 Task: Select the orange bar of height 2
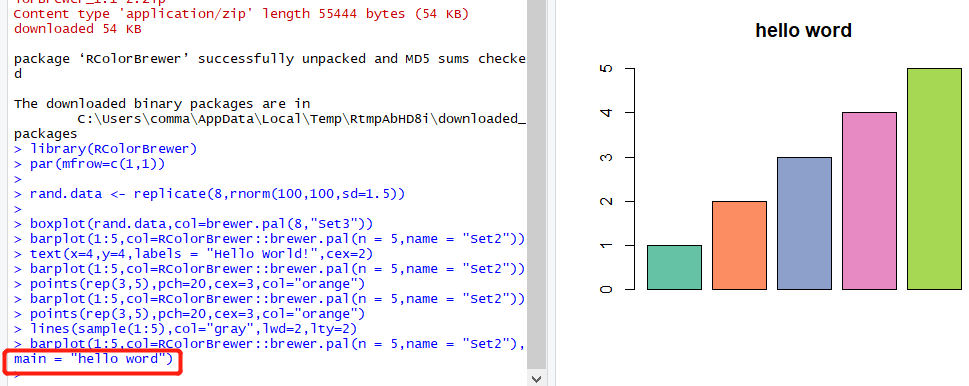(739, 245)
